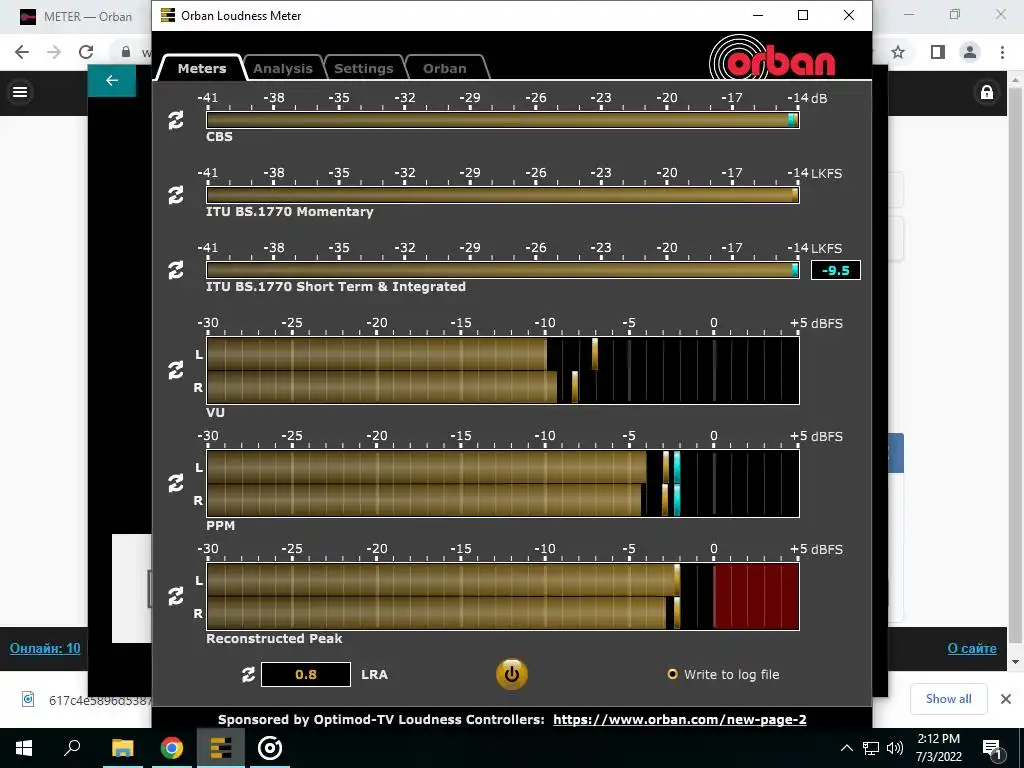
Task: Open Windows taskbar search
Action: coord(72,748)
